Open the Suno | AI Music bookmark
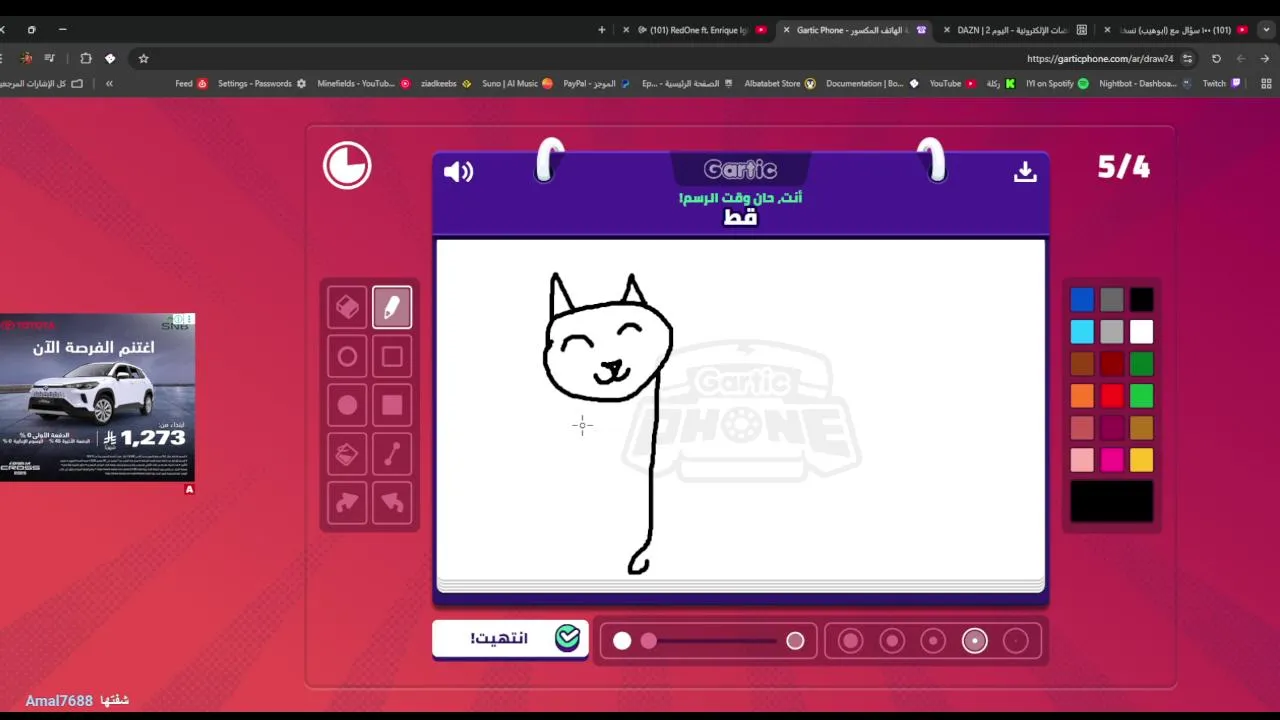This screenshot has height=720, width=1280. pyautogui.click(x=517, y=84)
